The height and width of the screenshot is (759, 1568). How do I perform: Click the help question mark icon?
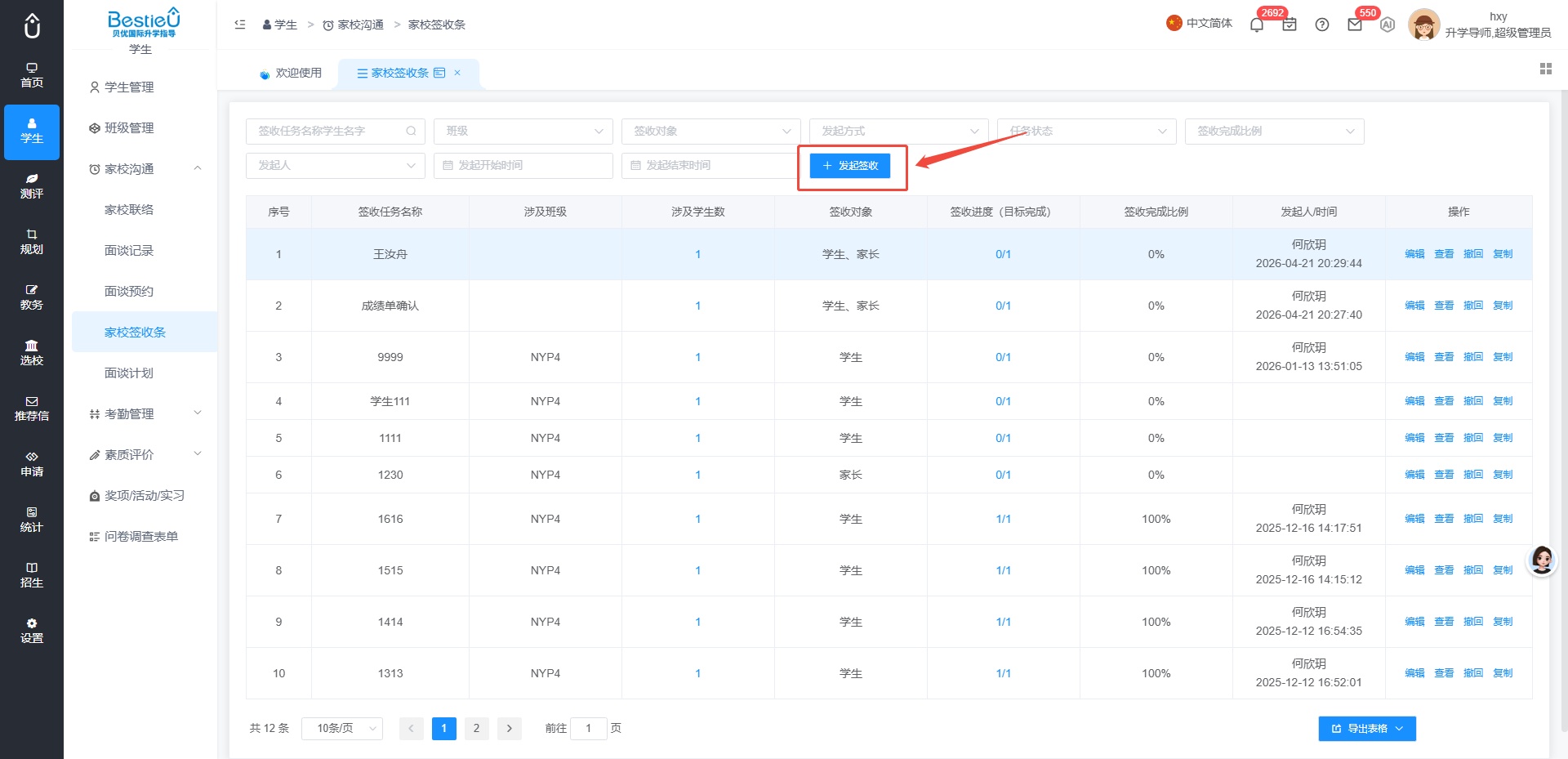point(1322,25)
